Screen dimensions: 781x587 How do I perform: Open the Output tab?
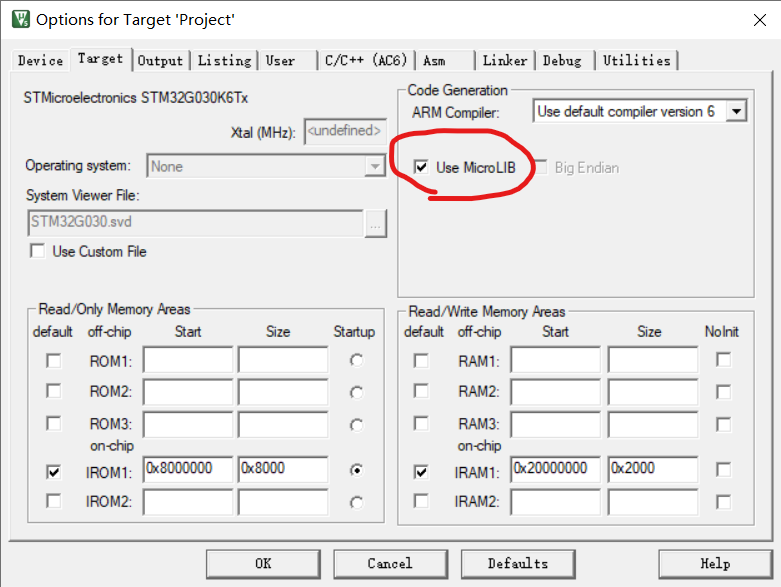pyautogui.click(x=160, y=61)
